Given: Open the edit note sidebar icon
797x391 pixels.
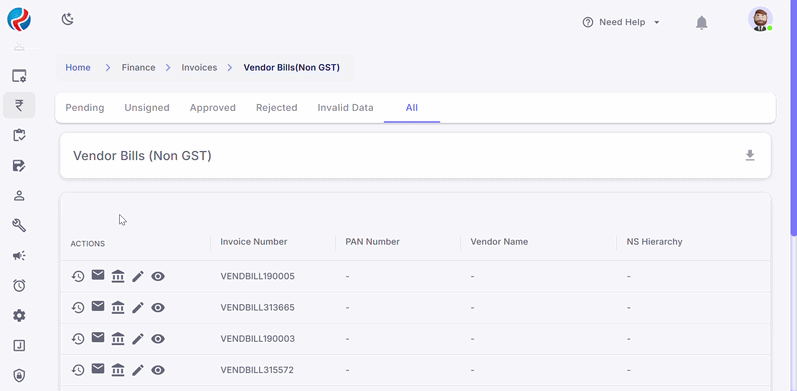Looking at the screenshot, I should 19,166.
